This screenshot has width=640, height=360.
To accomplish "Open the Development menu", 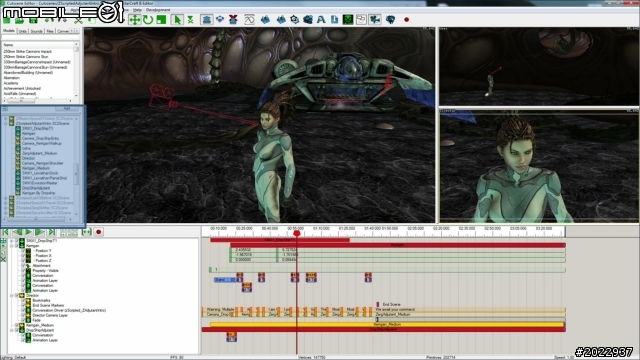I will pos(158,10).
